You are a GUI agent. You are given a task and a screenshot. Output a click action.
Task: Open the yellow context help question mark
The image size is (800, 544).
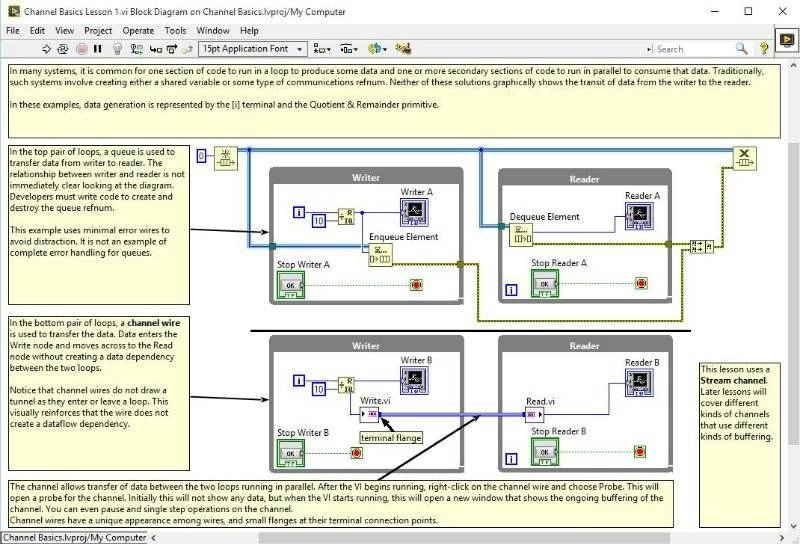(x=764, y=48)
